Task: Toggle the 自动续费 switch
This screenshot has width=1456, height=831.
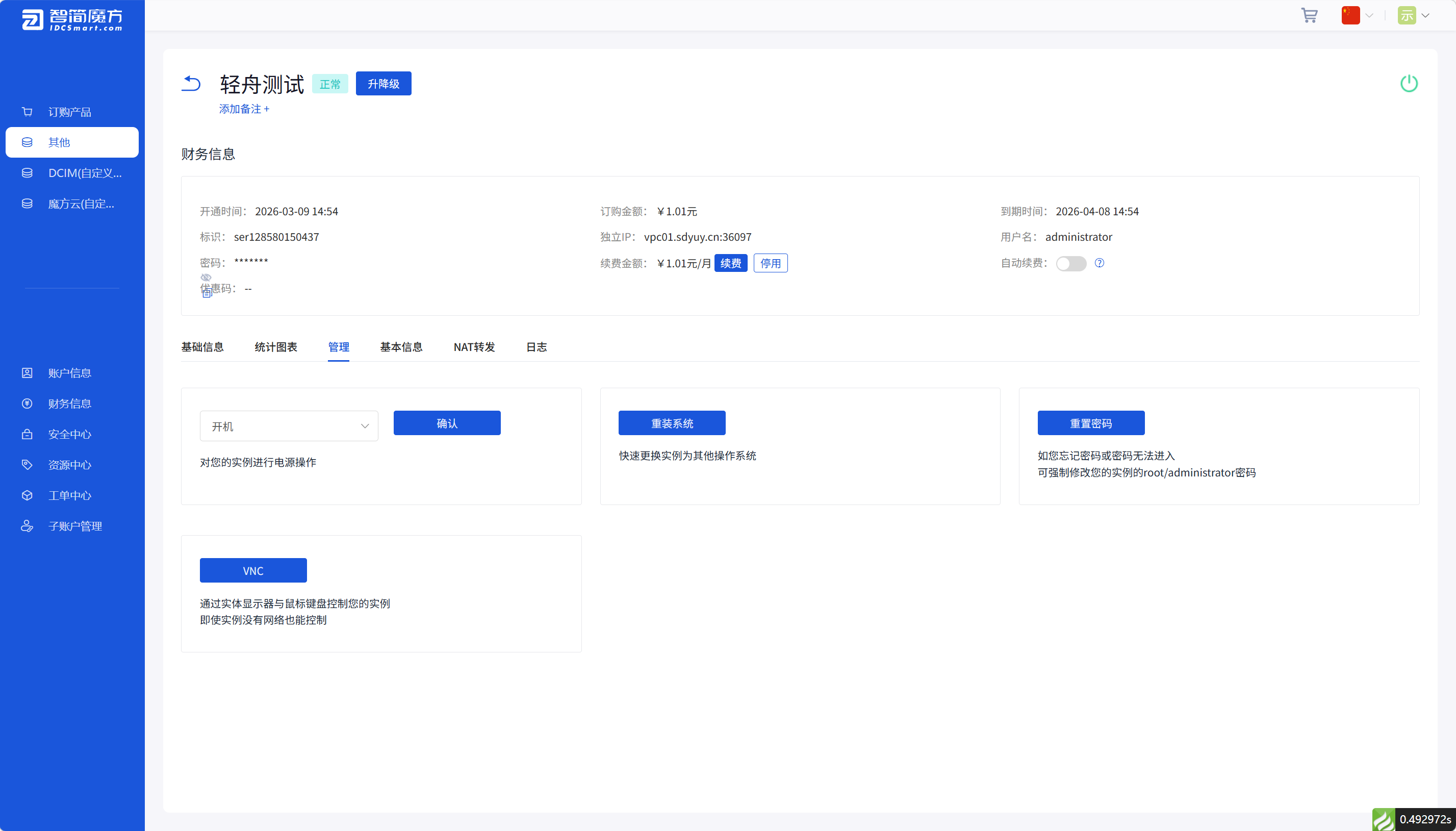Action: point(1070,264)
